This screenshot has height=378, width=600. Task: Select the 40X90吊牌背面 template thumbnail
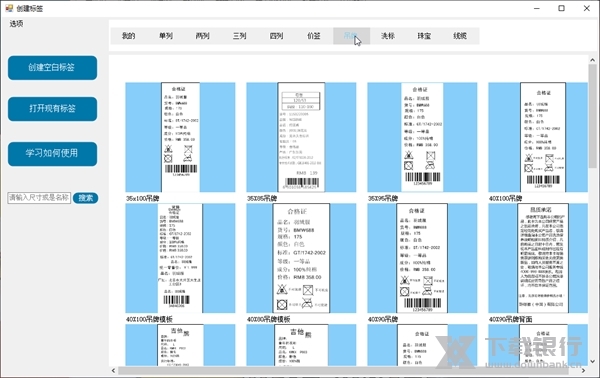(x=538, y=258)
